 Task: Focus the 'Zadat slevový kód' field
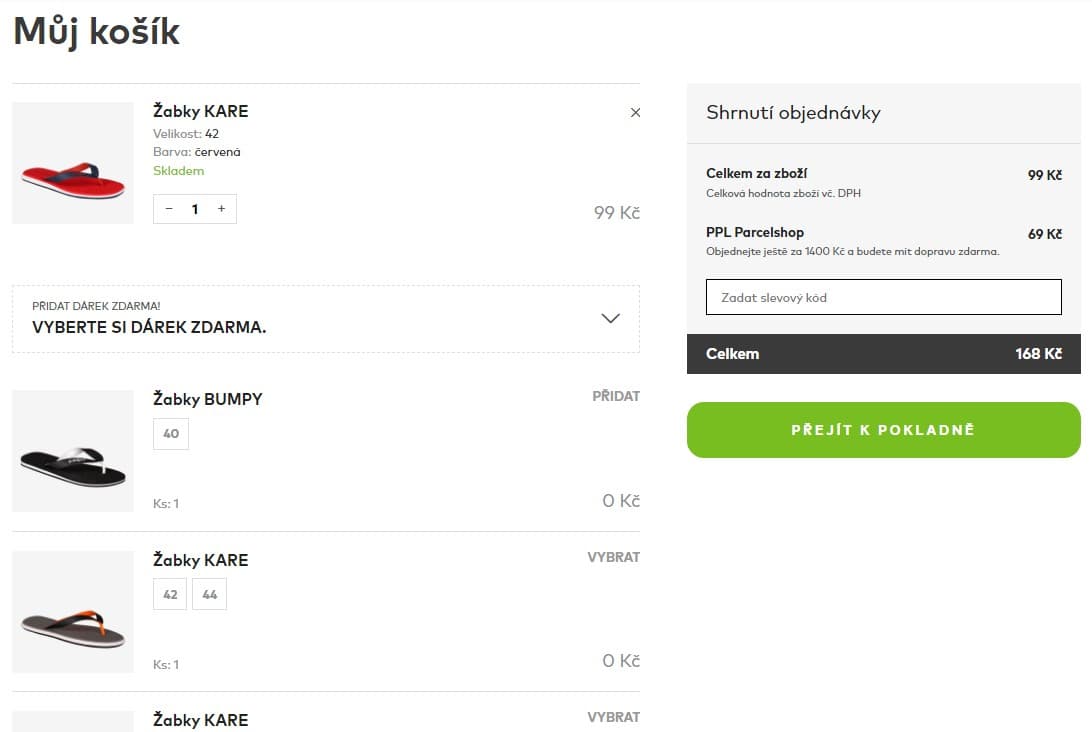pos(884,297)
